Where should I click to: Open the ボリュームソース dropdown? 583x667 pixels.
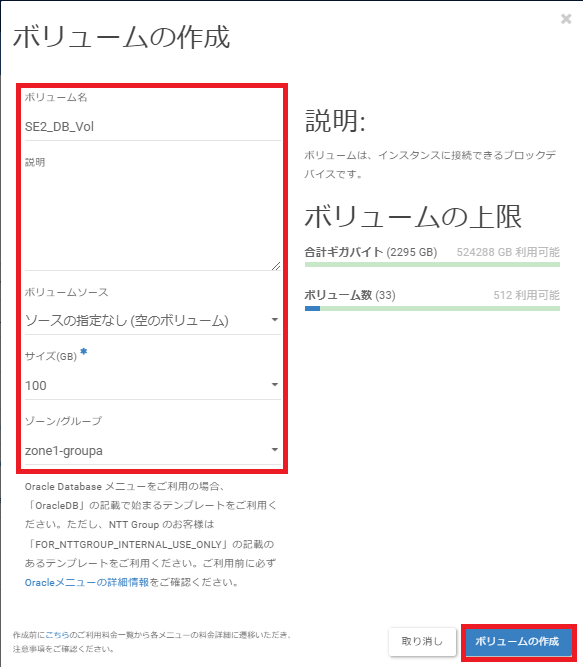153,320
